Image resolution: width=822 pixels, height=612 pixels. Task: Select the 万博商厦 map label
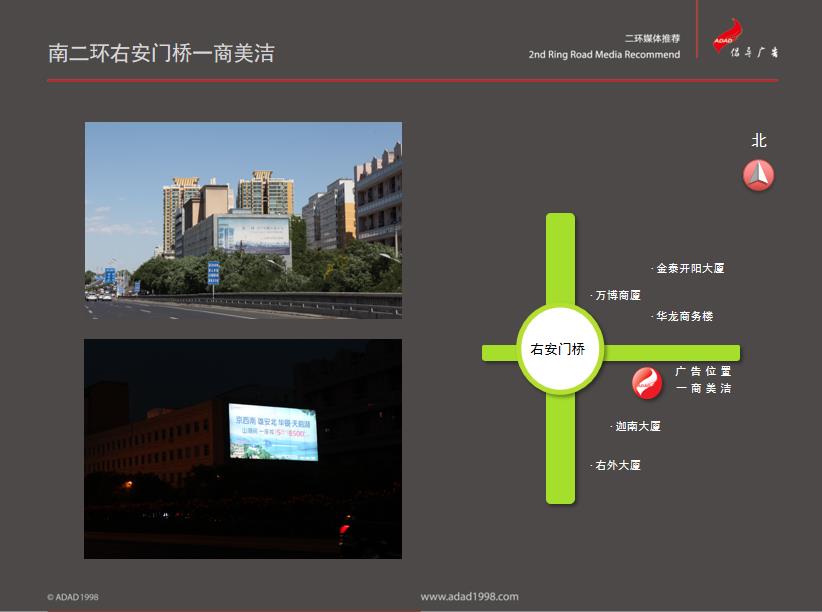coord(617,296)
